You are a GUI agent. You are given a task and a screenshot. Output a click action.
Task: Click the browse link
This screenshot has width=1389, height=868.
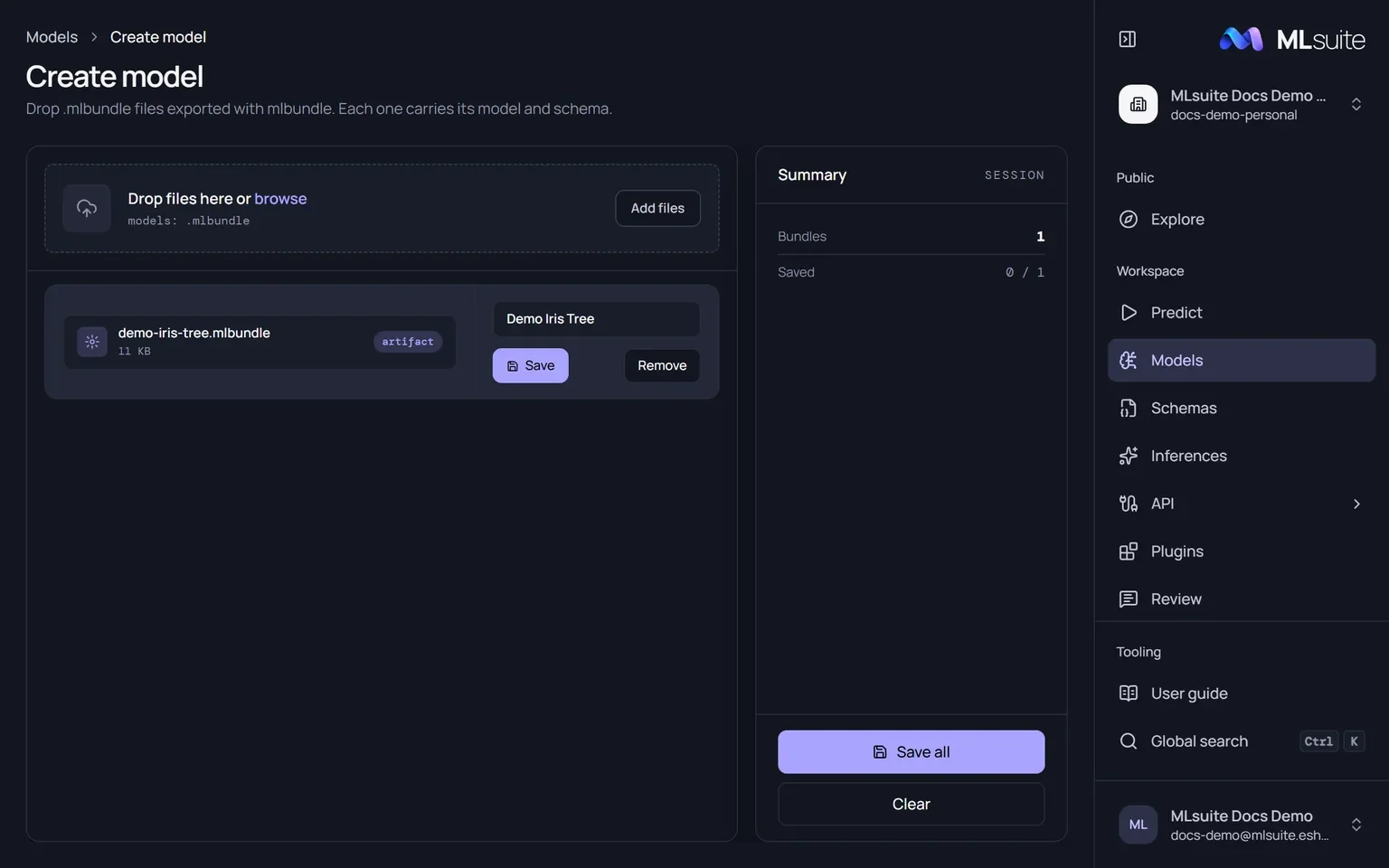click(280, 199)
